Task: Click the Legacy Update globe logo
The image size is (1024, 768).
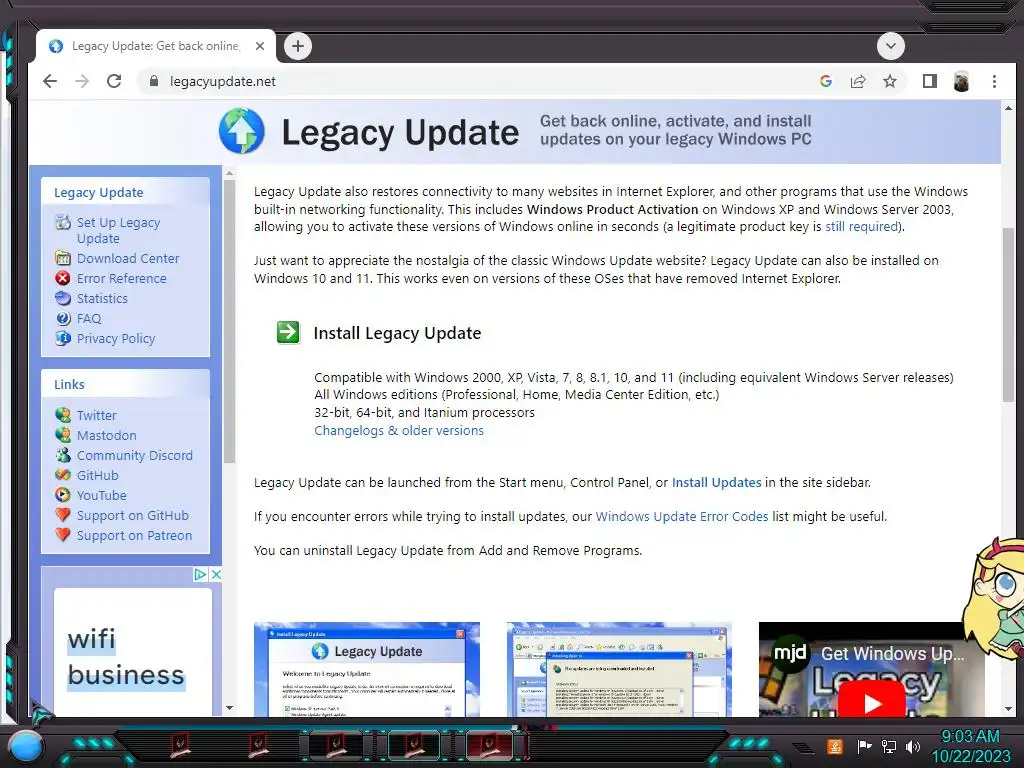Action: 242,131
